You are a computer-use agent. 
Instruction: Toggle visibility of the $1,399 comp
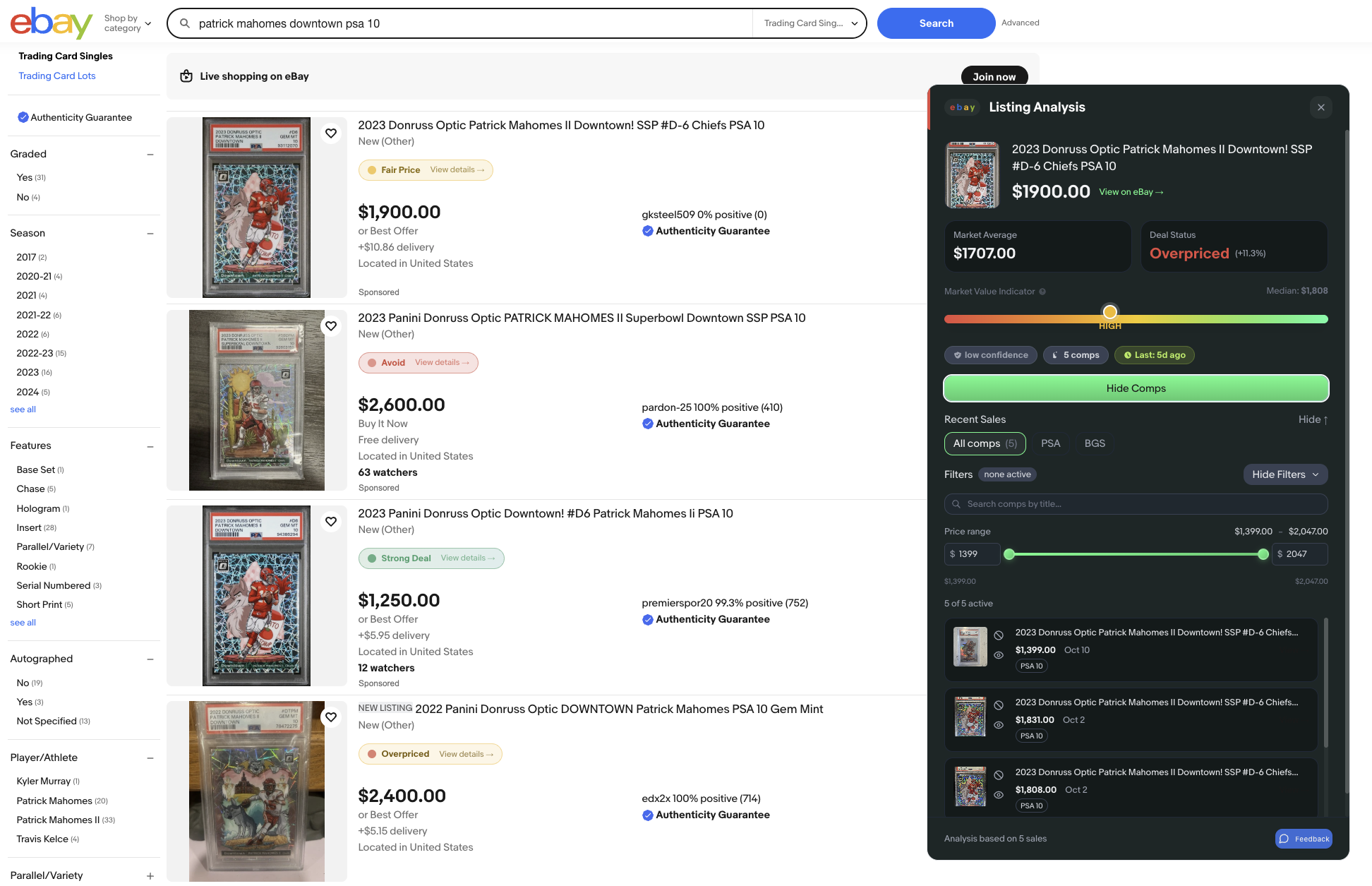tap(999, 655)
